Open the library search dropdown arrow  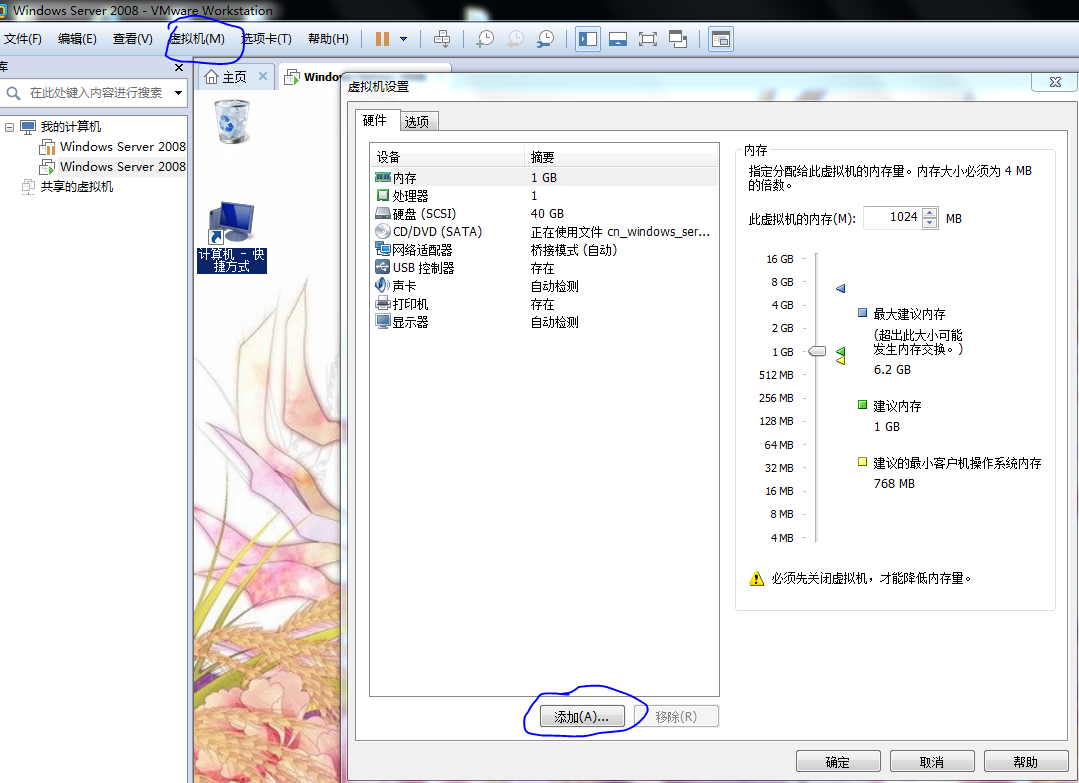(x=178, y=93)
